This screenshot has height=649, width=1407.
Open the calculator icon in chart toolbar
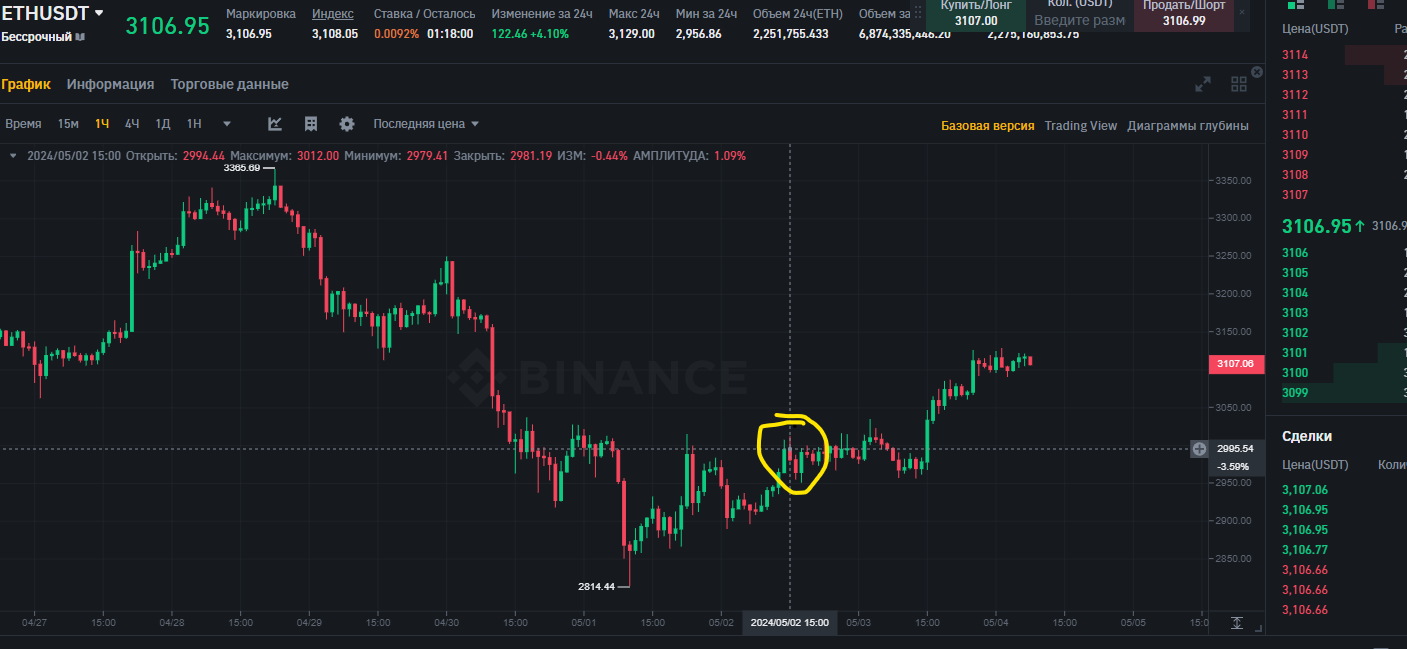point(311,124)
